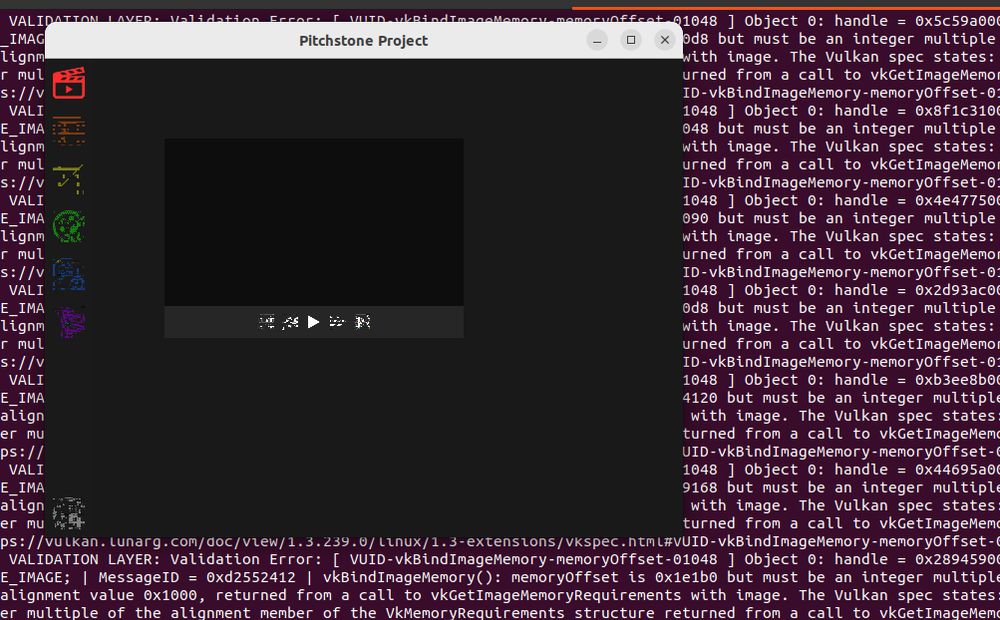Viewport: 1000px width, 620px height.
Task: Select the yellow editing tool in the sidebar
Action: click(x=70, y=180)
